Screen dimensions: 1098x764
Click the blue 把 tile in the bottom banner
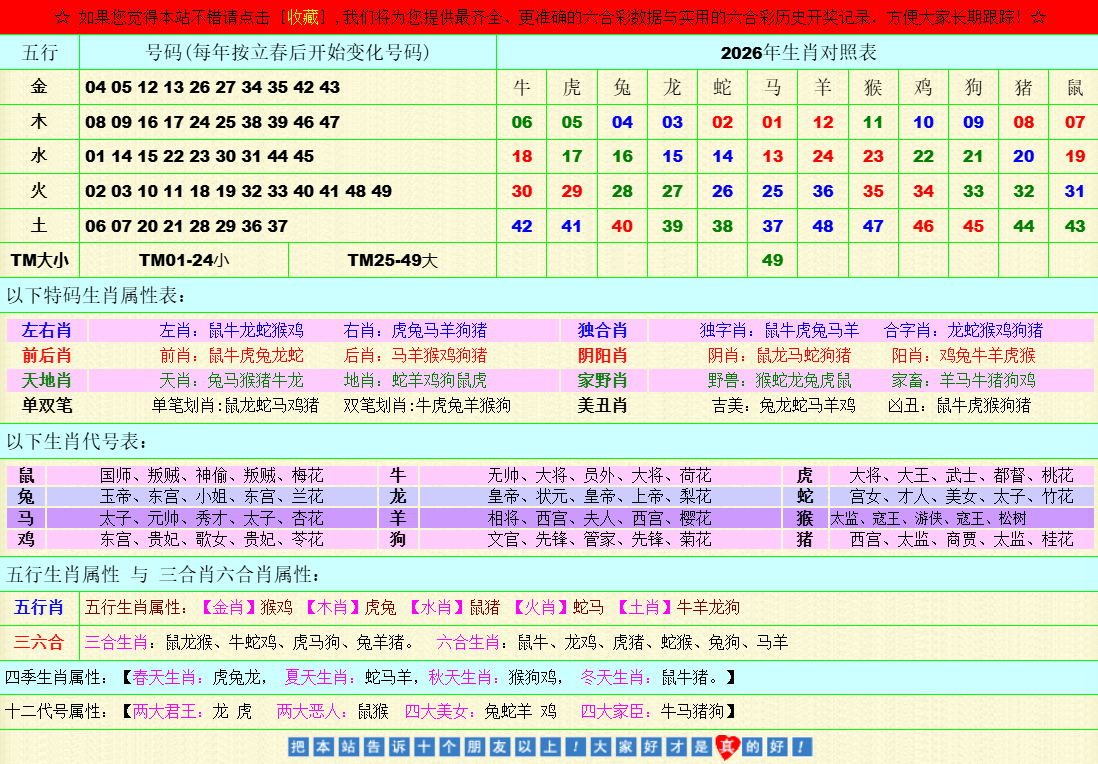coord(297,747)
